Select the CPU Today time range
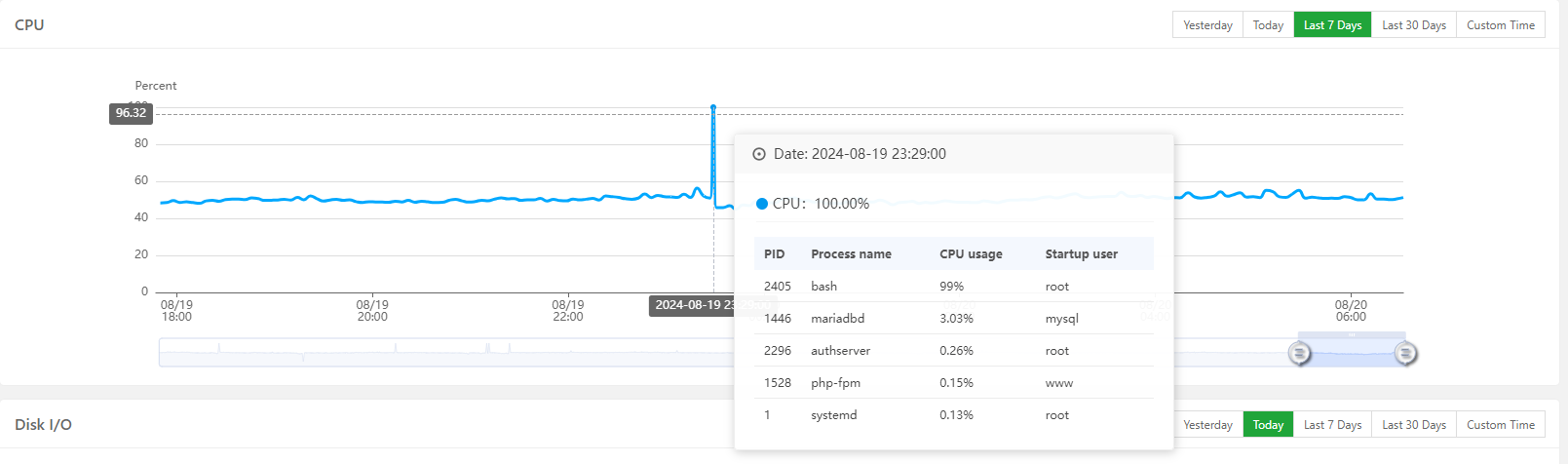This screenshot has height=464, width=1568. [1268, 25]
